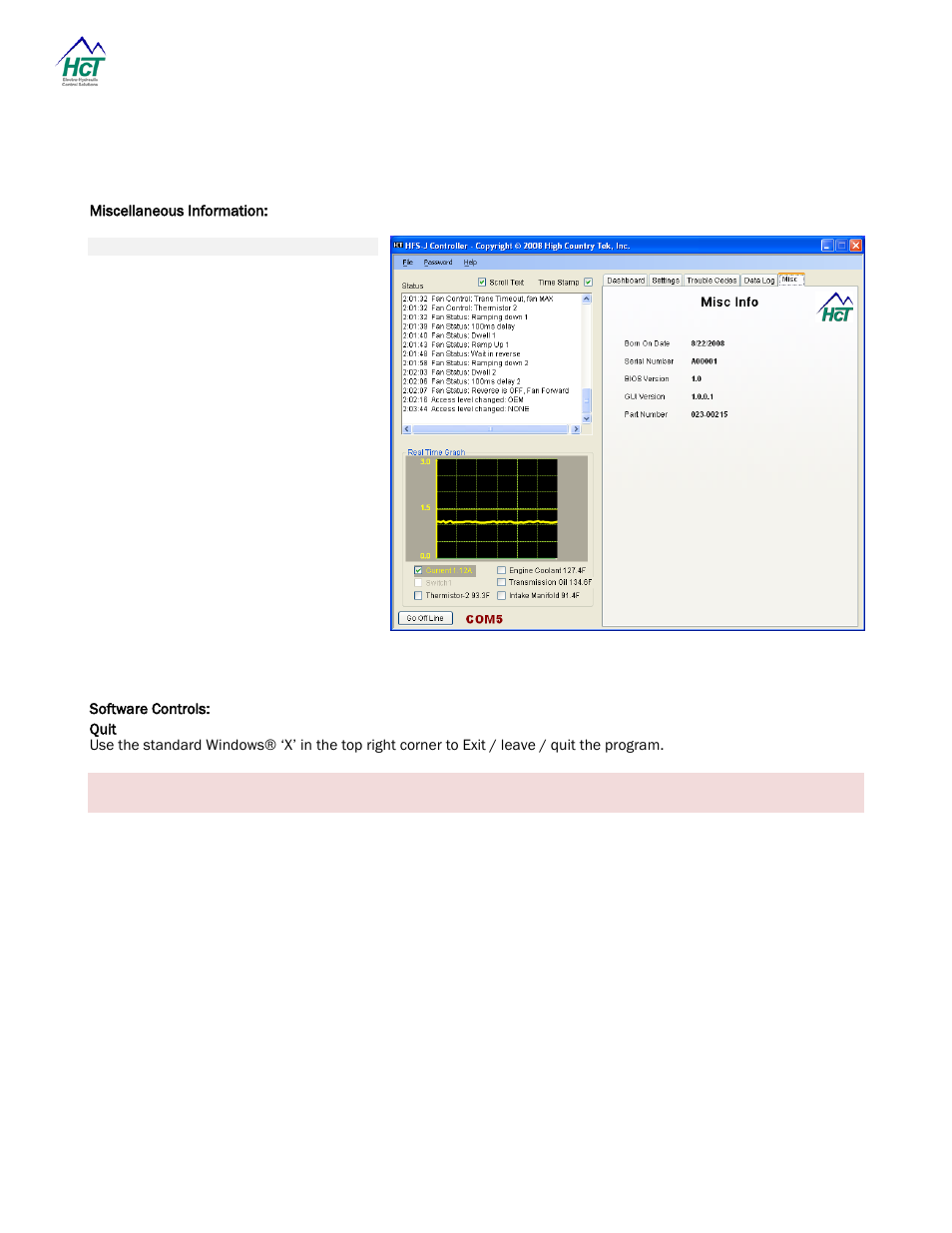952x1233 pixels.
Task: Select log line 'Fan Status: Dwell 2'
Action: point(449,372)
